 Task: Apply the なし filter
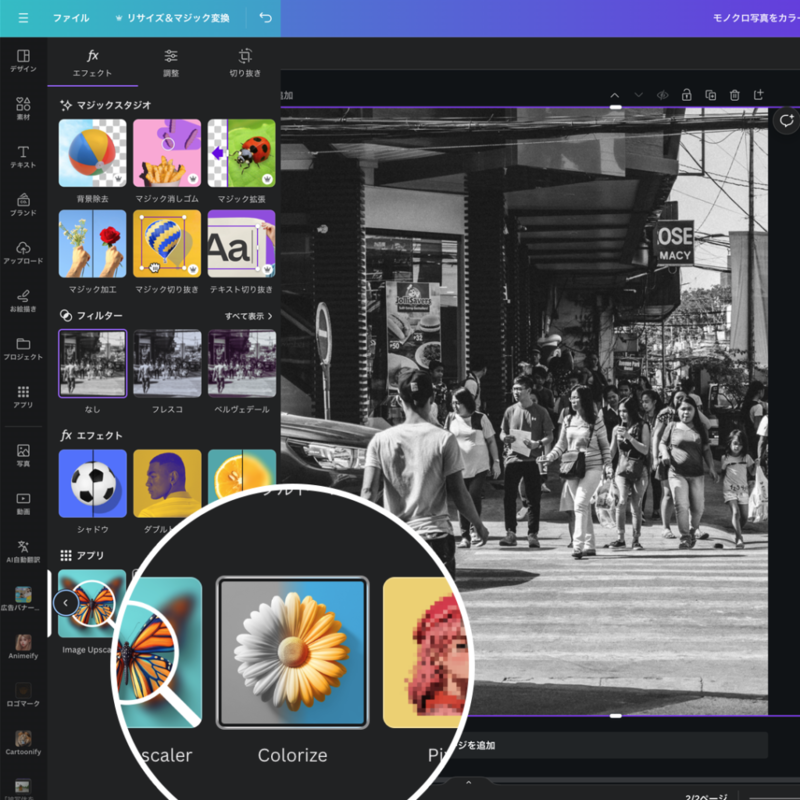[92, 364]
